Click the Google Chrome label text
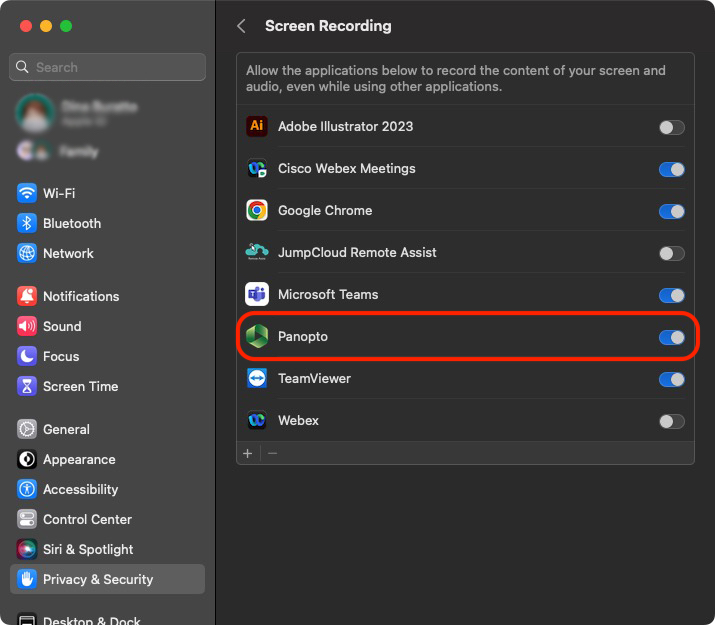The image size is (715, 625). coord(325,210)
